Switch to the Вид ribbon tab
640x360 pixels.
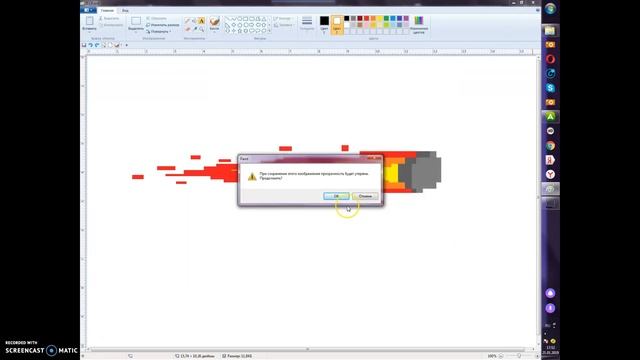click(x=125, y=11)
